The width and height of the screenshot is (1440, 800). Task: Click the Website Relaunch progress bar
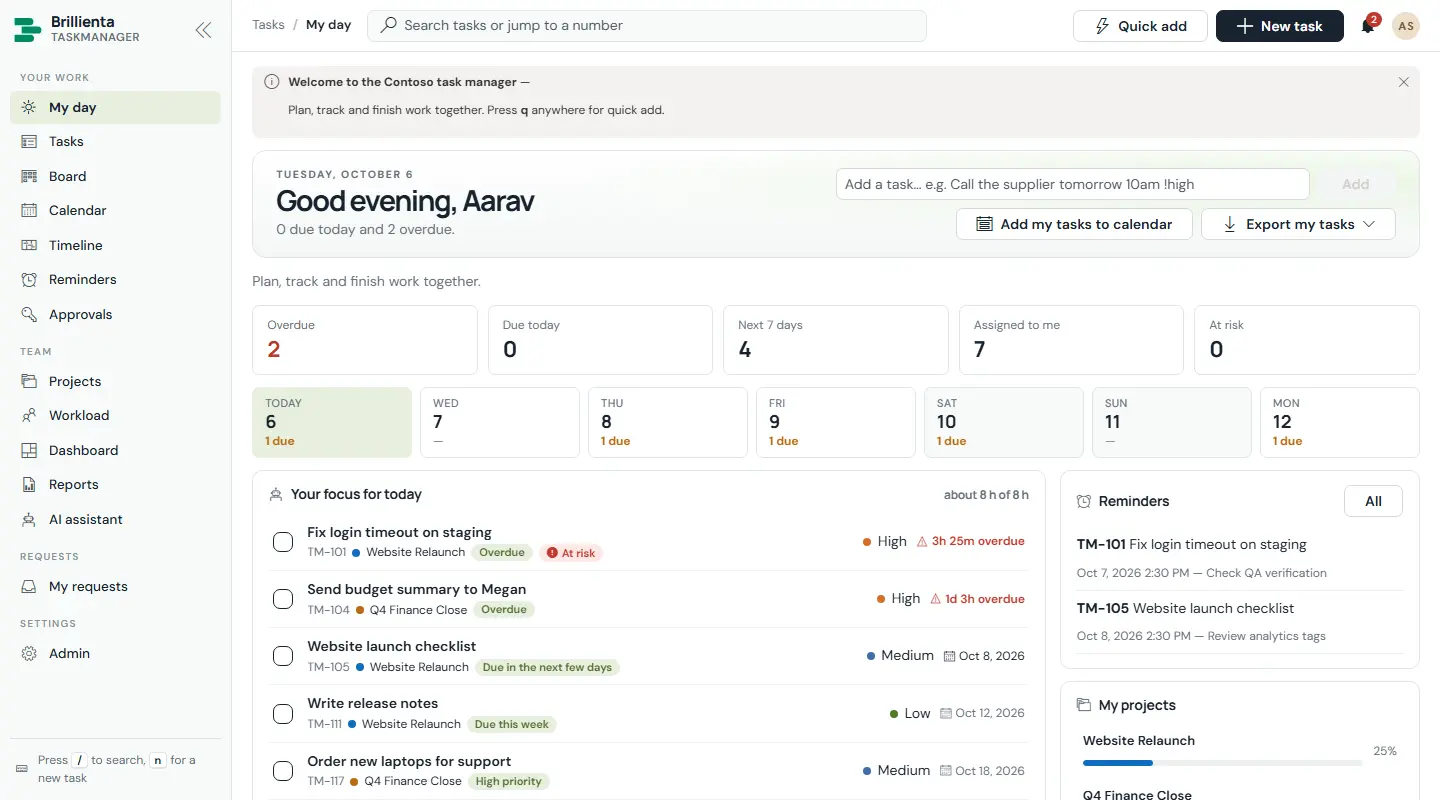(x=1222, y=763)
